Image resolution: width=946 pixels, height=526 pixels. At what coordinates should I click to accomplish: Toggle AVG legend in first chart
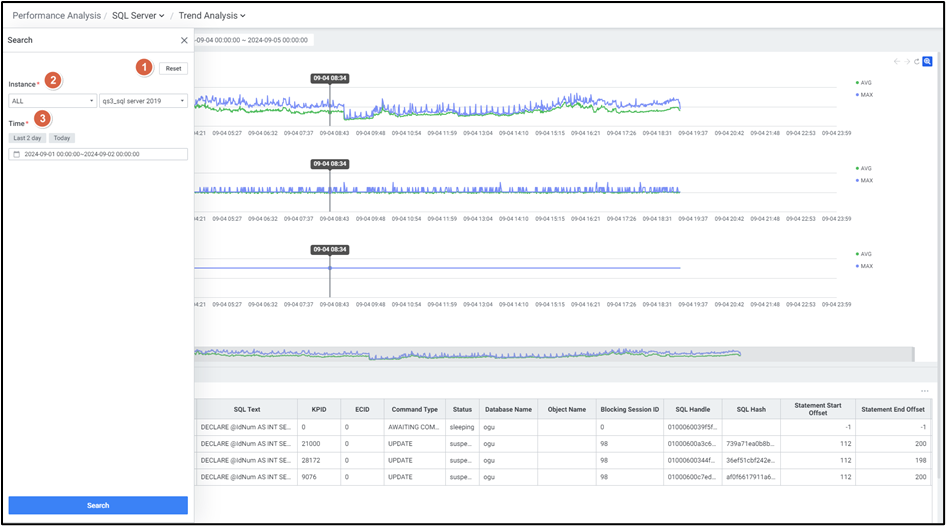pyautogui.click(x=864, y=83)
